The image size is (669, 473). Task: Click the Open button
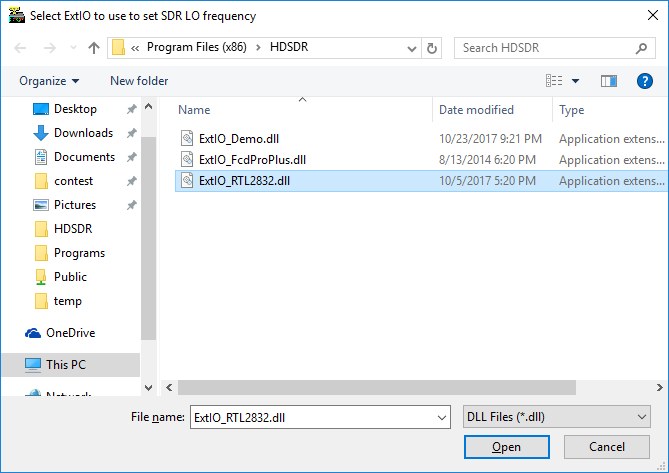tap(506, 447)
